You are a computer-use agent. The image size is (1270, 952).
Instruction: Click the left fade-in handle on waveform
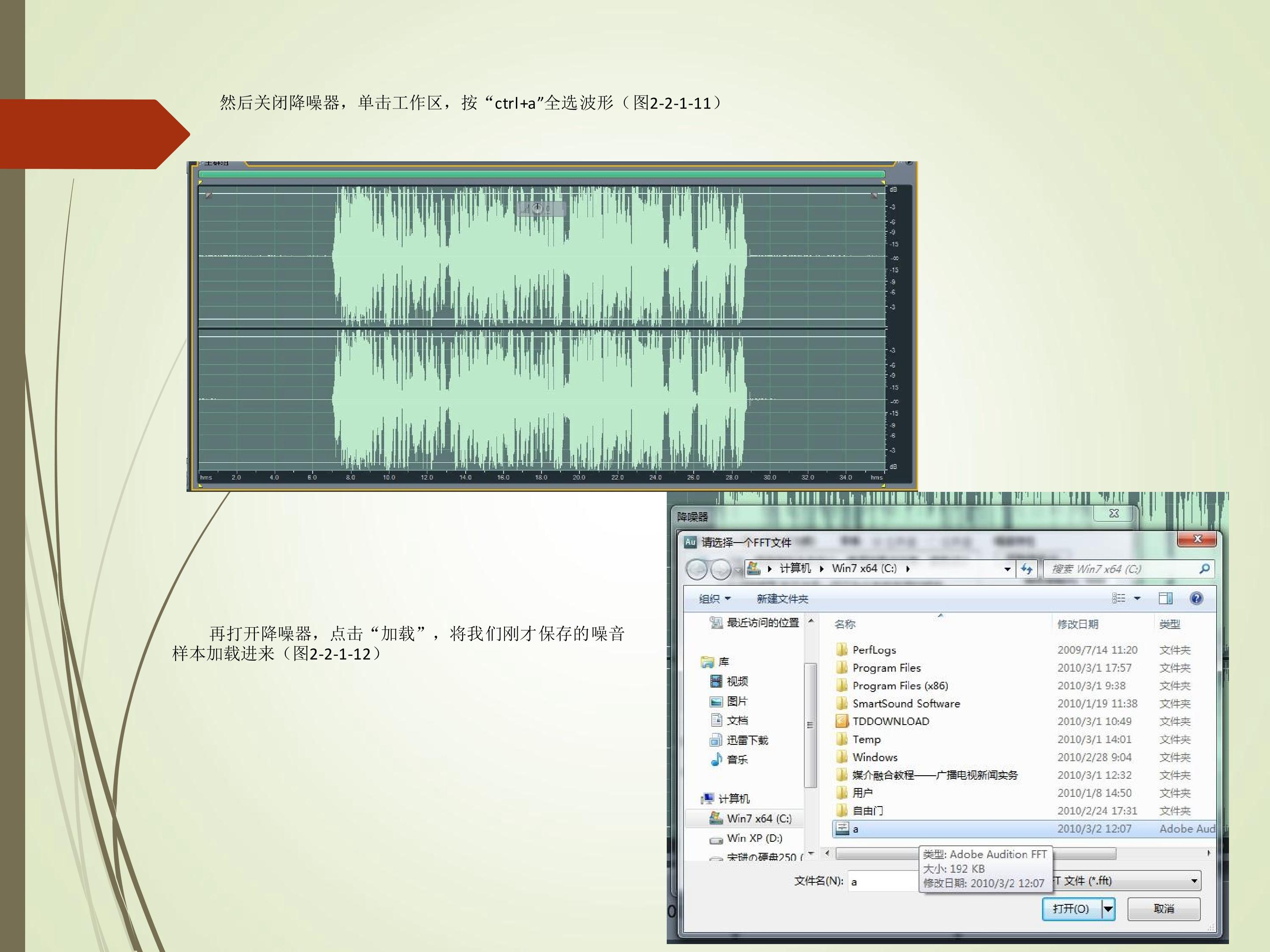coord(209,195)
